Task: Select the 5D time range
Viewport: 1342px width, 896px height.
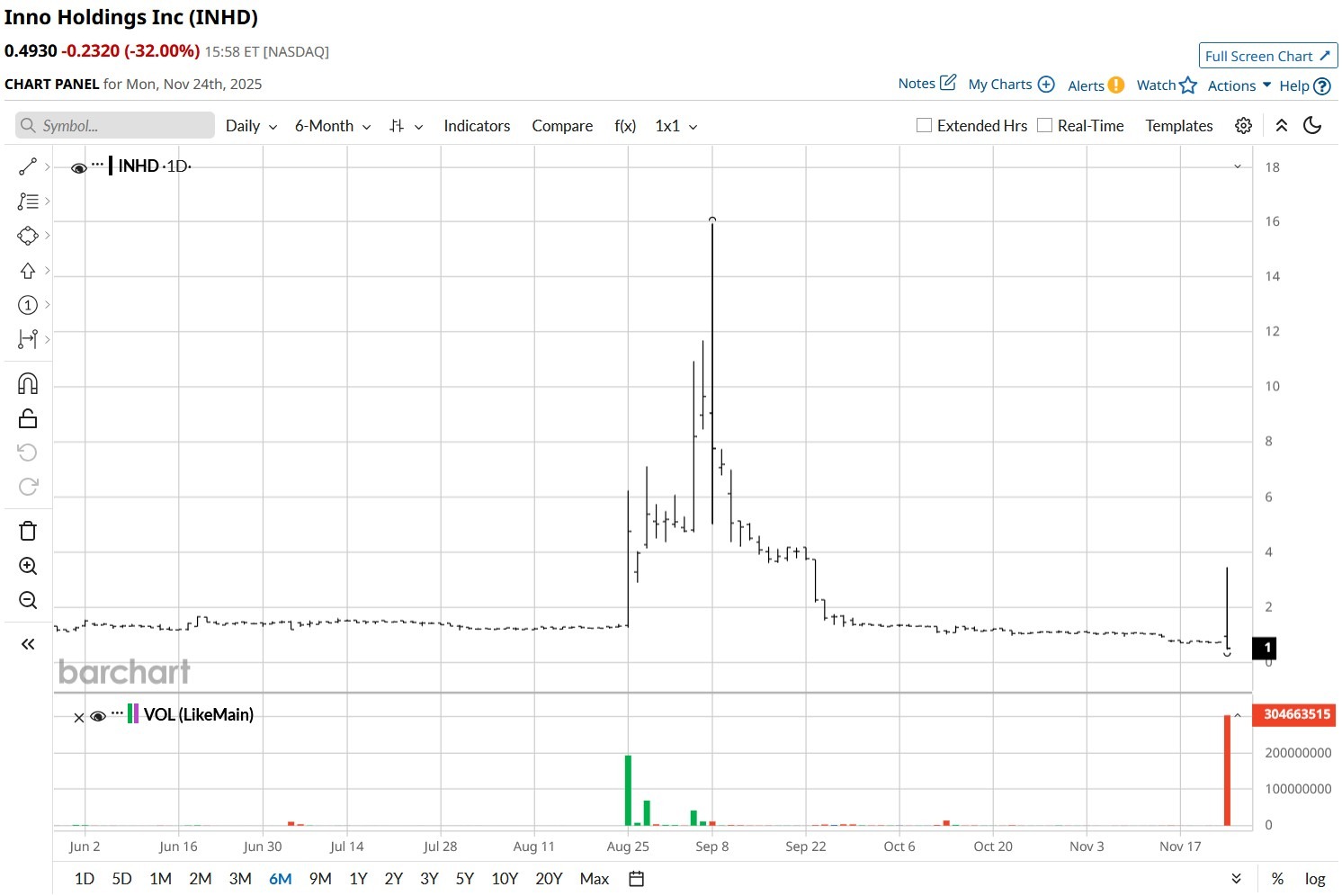Action: pos(121,879)
